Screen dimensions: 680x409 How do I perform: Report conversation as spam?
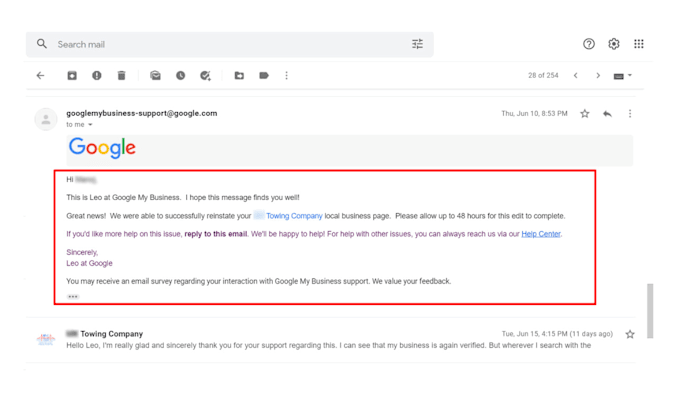(x=97, y=75)
